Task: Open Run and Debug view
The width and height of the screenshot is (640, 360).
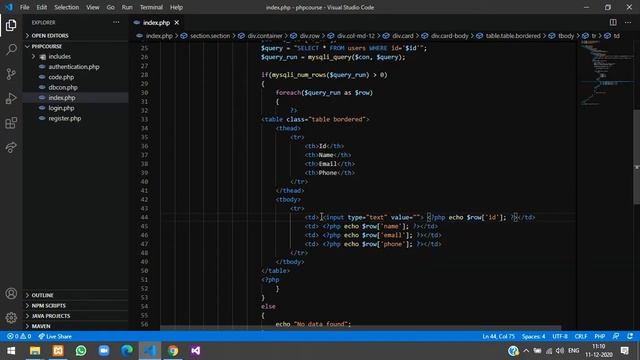Action: (11, 98)
